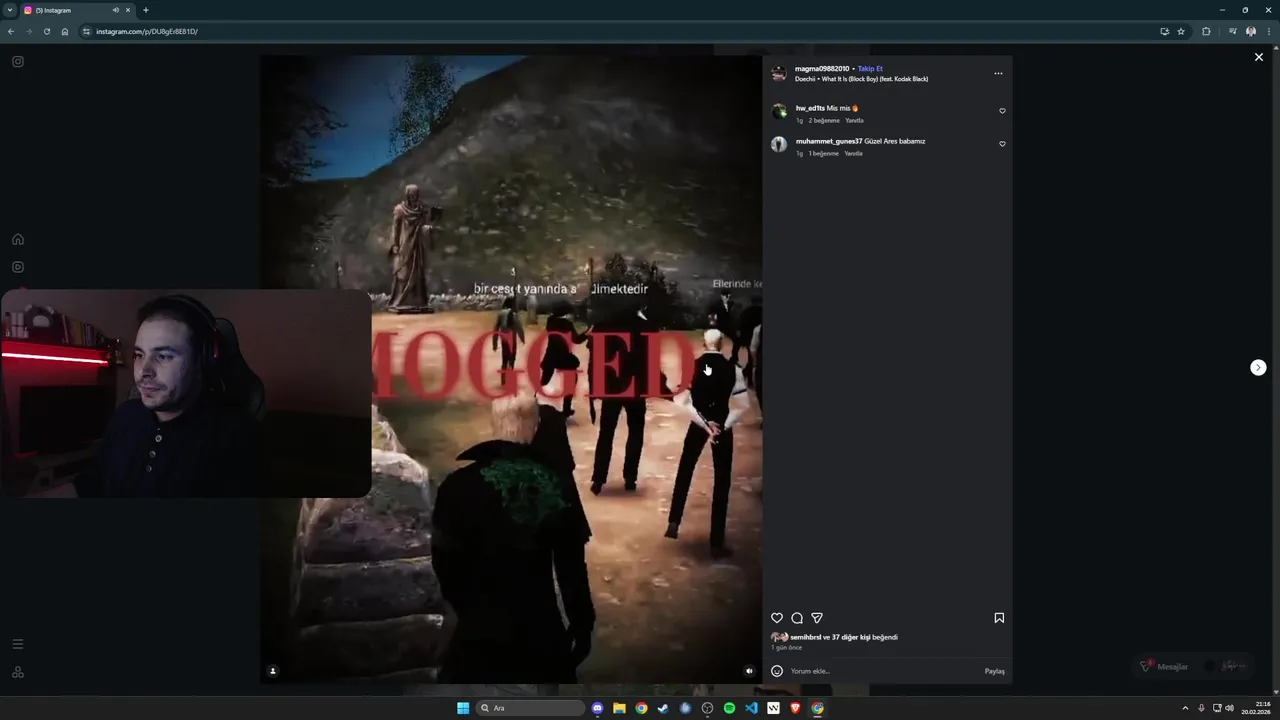Click the 'Paylaş' post comment button

(x=994, y=671)
